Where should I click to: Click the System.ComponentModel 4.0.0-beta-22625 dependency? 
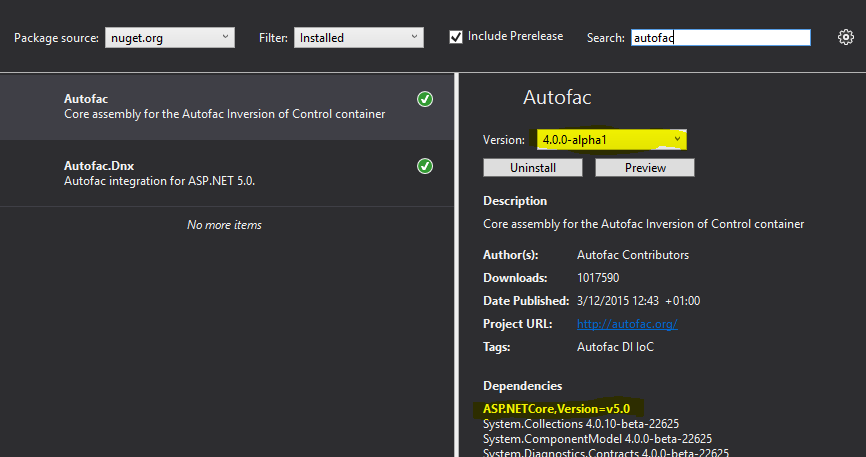pos(598,439)
